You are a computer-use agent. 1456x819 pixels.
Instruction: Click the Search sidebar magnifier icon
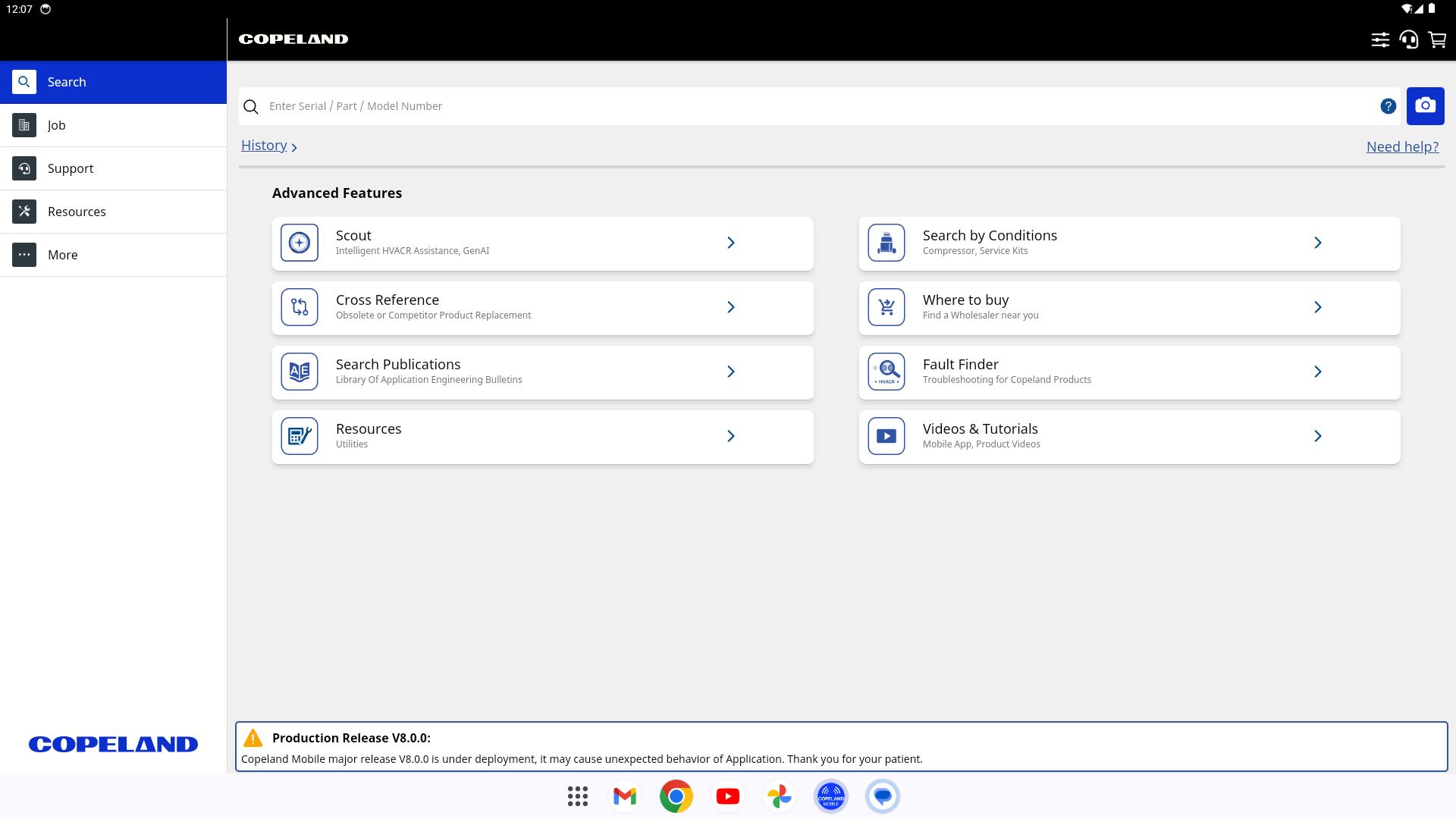pyautogui.click(x=24, y=82)
